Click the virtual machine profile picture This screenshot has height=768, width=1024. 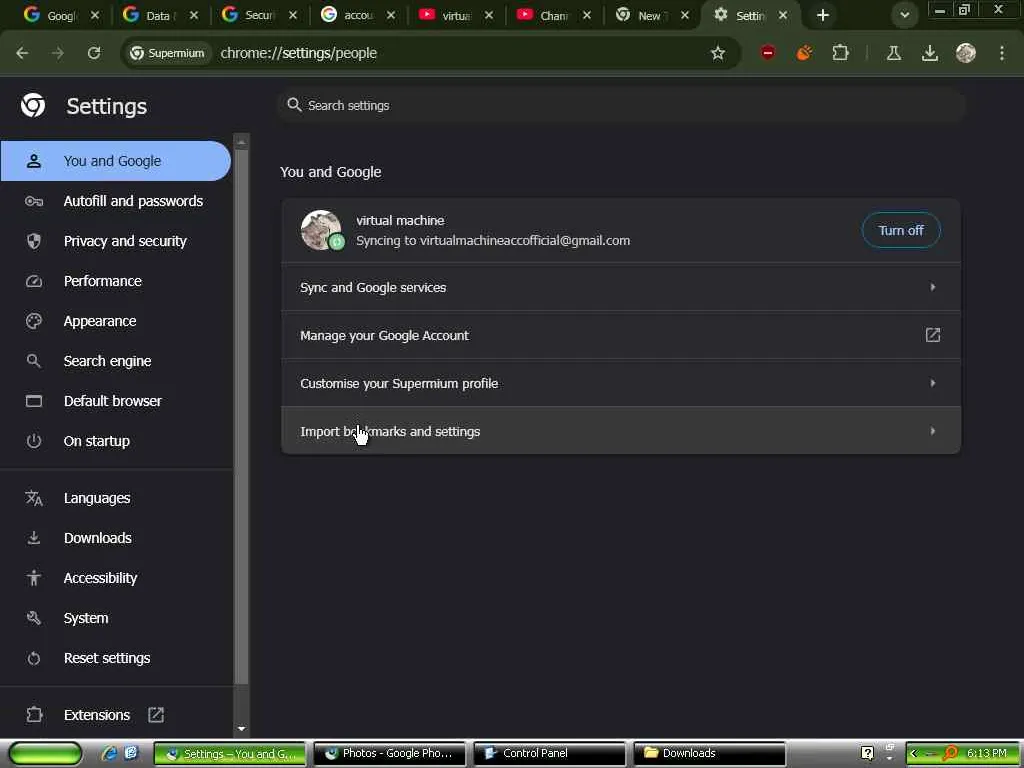321,230
